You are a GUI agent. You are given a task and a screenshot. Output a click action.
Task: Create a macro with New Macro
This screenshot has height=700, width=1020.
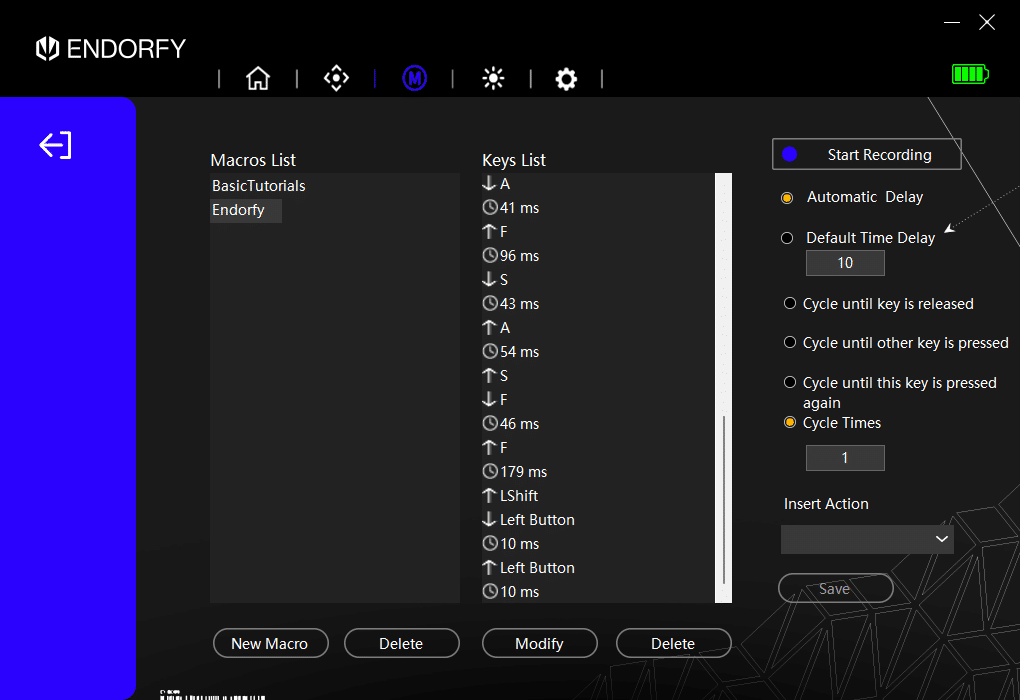tap(269, 644)
